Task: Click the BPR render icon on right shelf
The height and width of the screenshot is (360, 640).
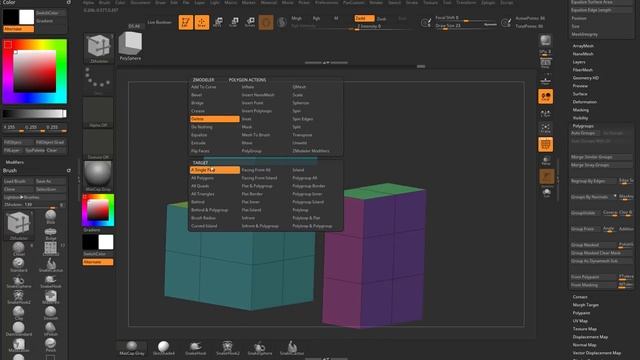Action: click(545, 40)
